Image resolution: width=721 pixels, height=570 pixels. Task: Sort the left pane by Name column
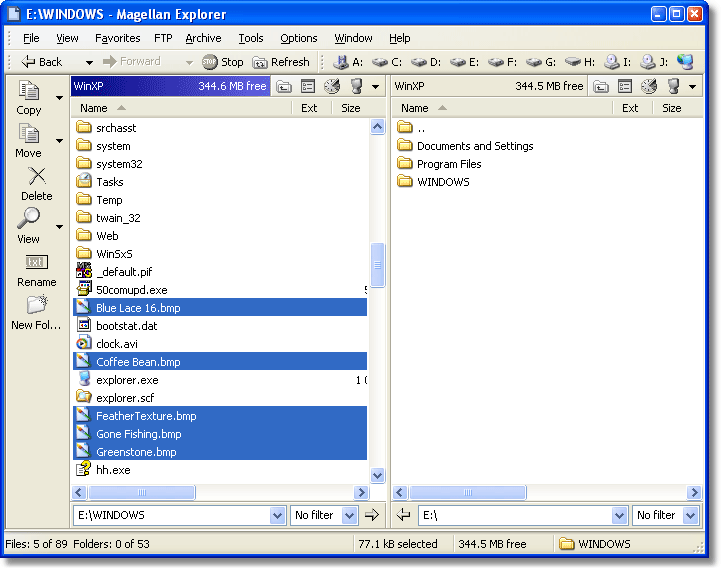94,108
